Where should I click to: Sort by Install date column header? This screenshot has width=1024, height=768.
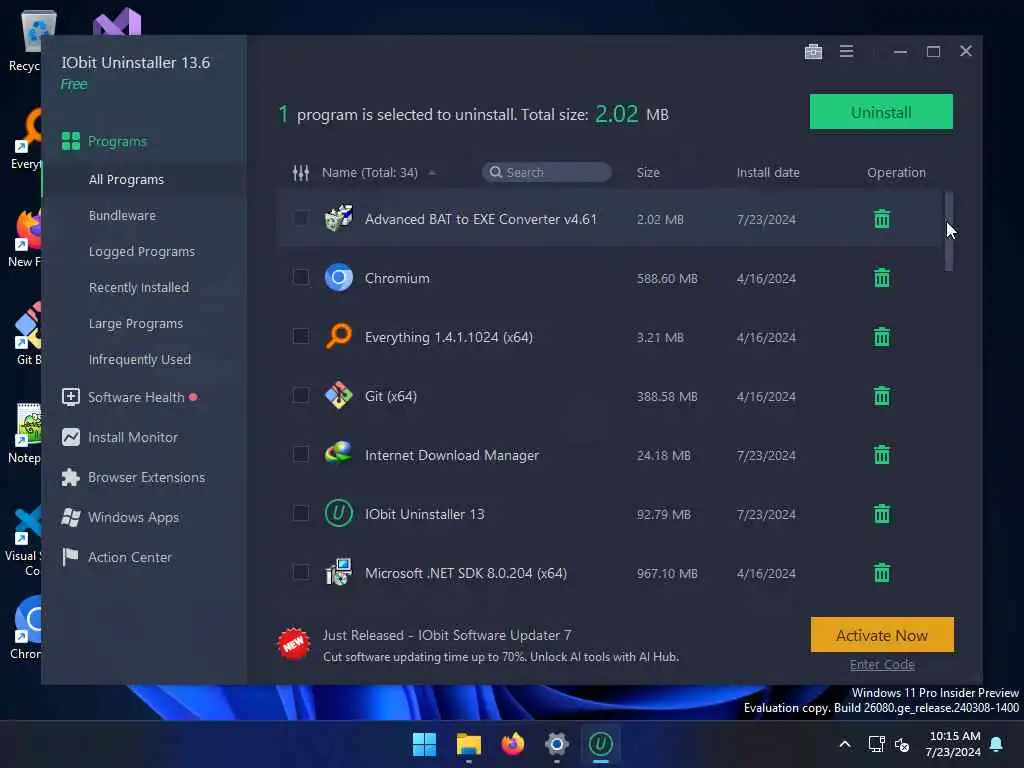coord(768,172)
